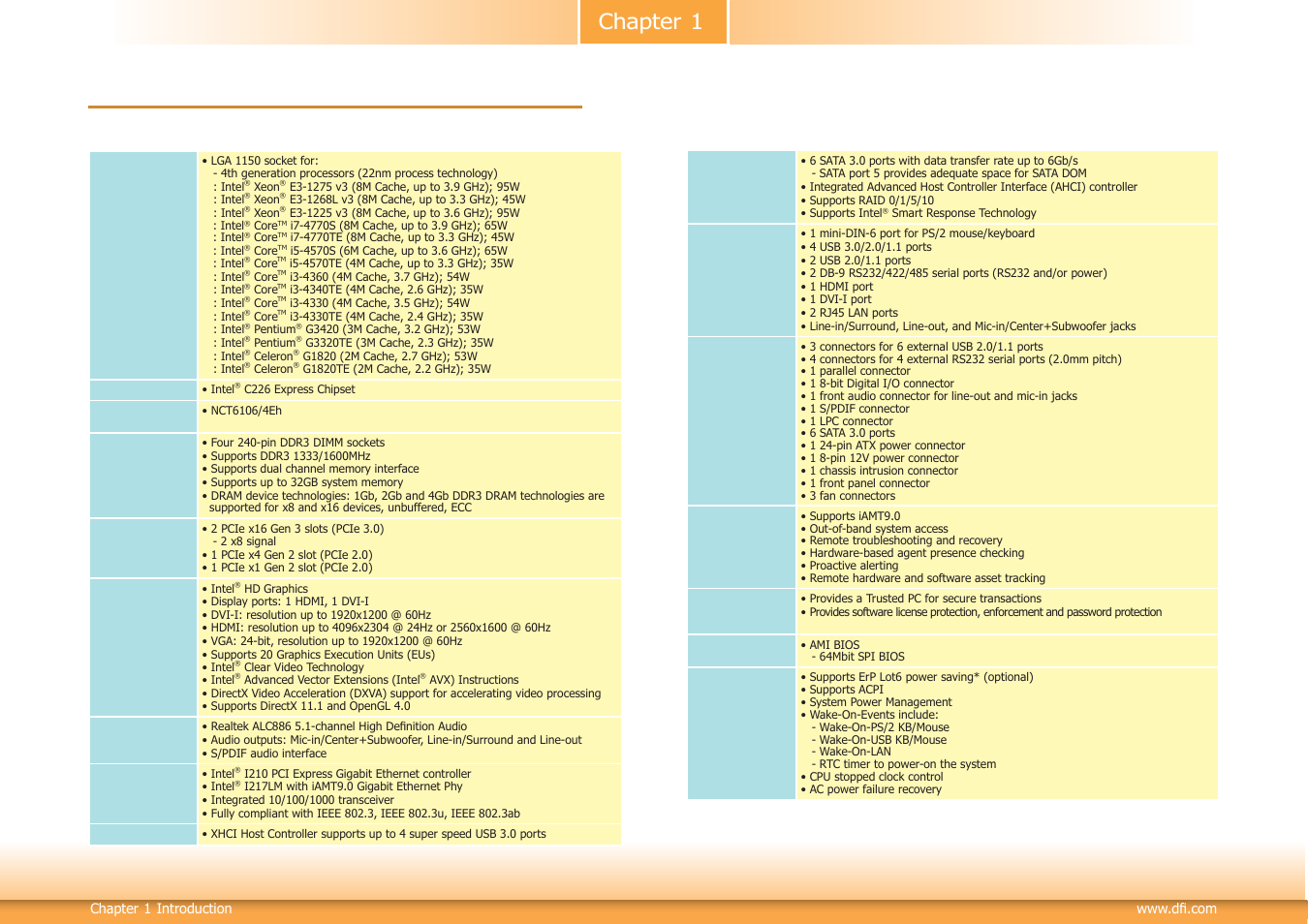Viewport: 1308px width, 924px height.
Task: Select the "Intel HD Graphics" line
Action: [x=255, y=589]
